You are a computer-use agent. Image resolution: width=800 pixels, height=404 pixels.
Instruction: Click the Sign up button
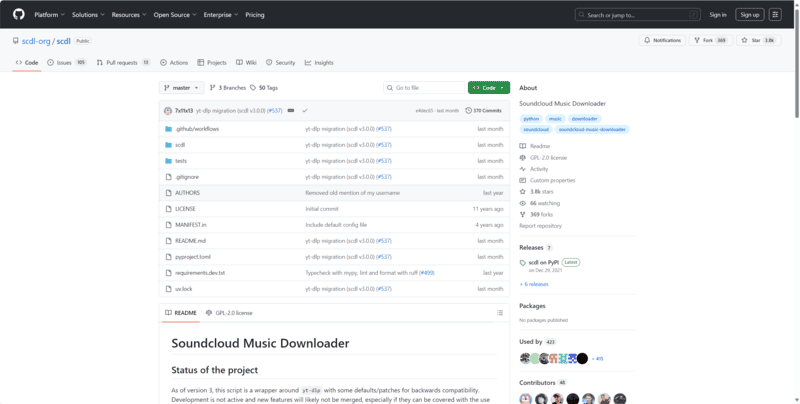[x=749, y=15]
